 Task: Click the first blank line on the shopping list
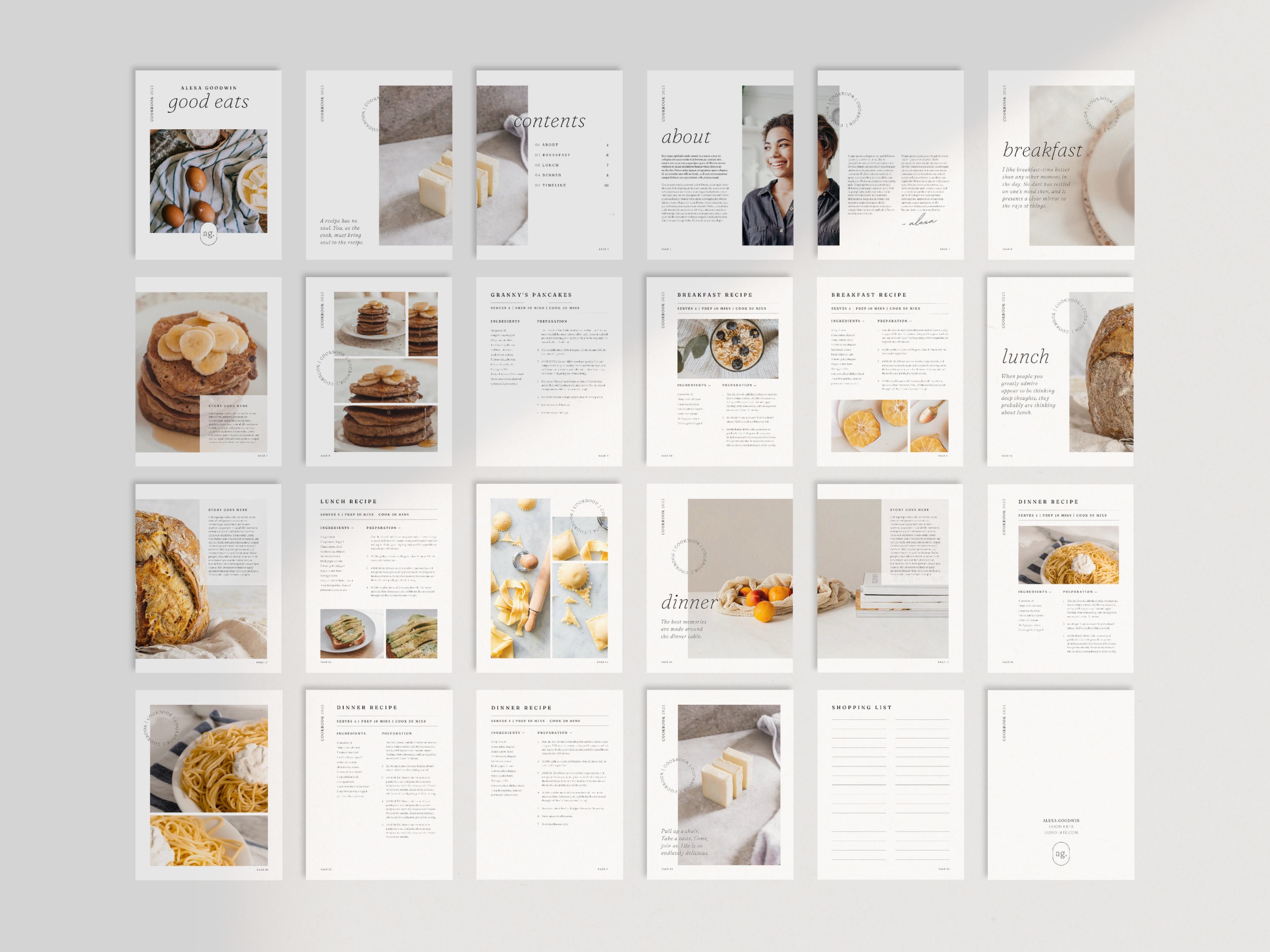pyautogui.click(x=859, y=720)
